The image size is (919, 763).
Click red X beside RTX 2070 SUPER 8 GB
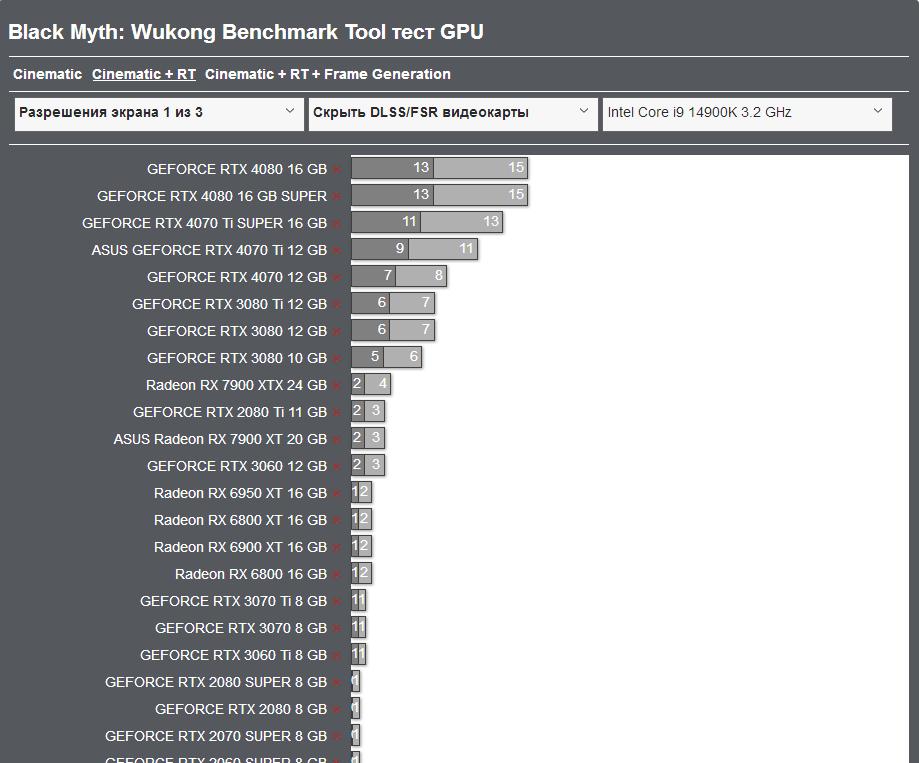click(336, 736)
